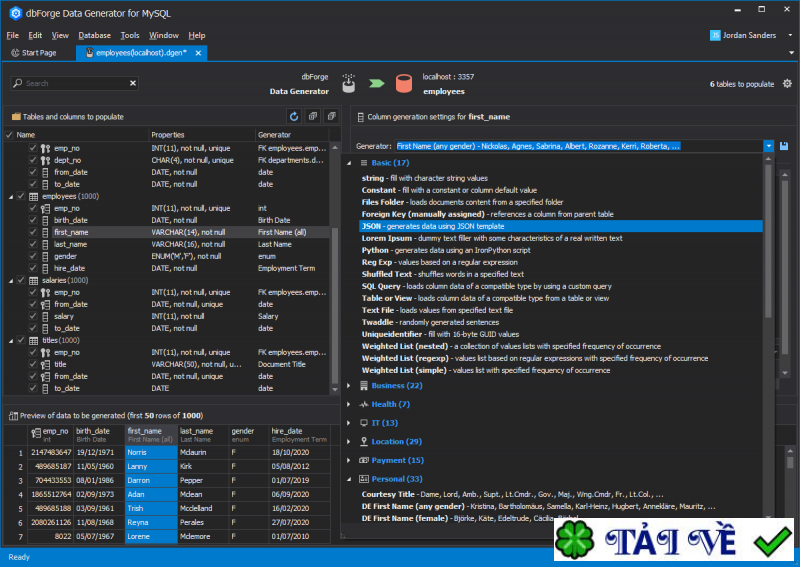Image resolution: width=800 pixels, height=567 pixels.
Task: Click the green arrow populate icon
Action: [x=376, y=84]
